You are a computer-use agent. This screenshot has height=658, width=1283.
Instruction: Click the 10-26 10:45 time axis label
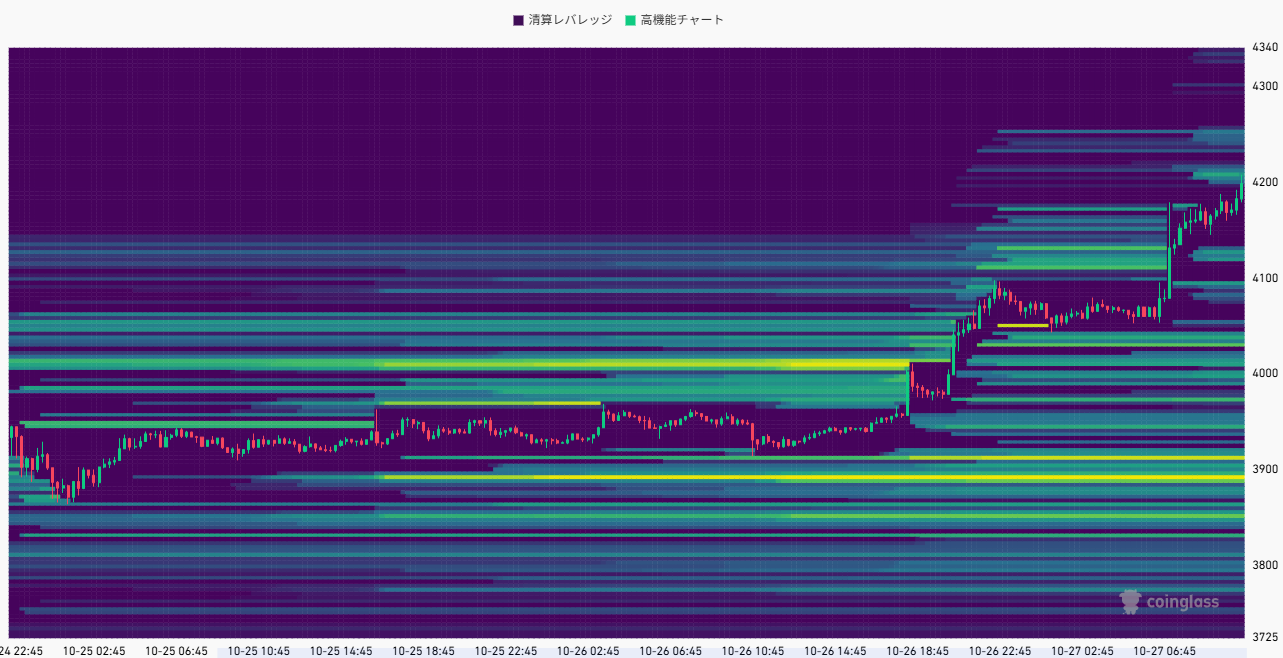coord(753,651)
